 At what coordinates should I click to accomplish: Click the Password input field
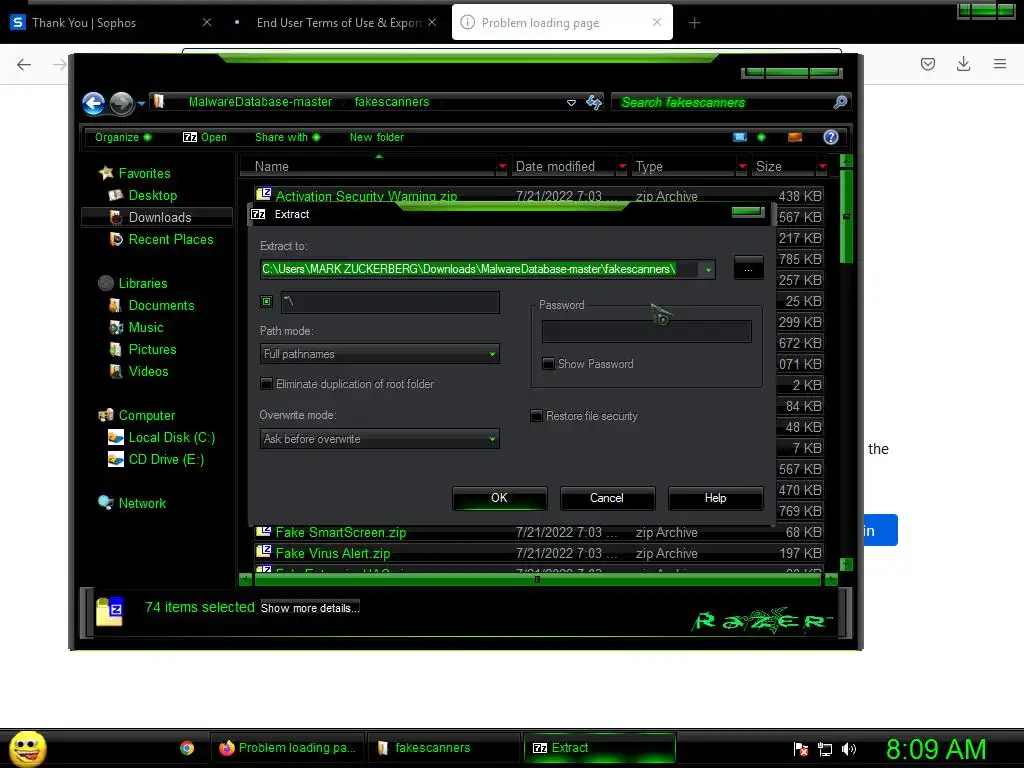click(647, 331)
